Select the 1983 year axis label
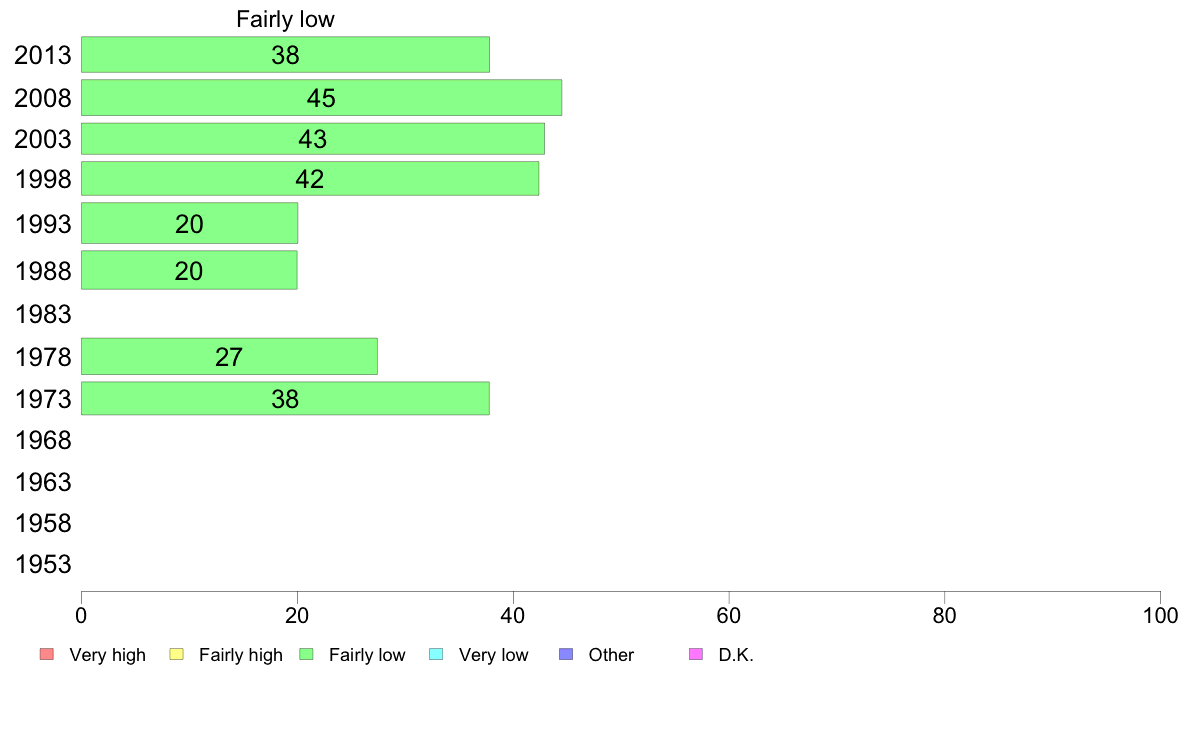 click(43, 315)
